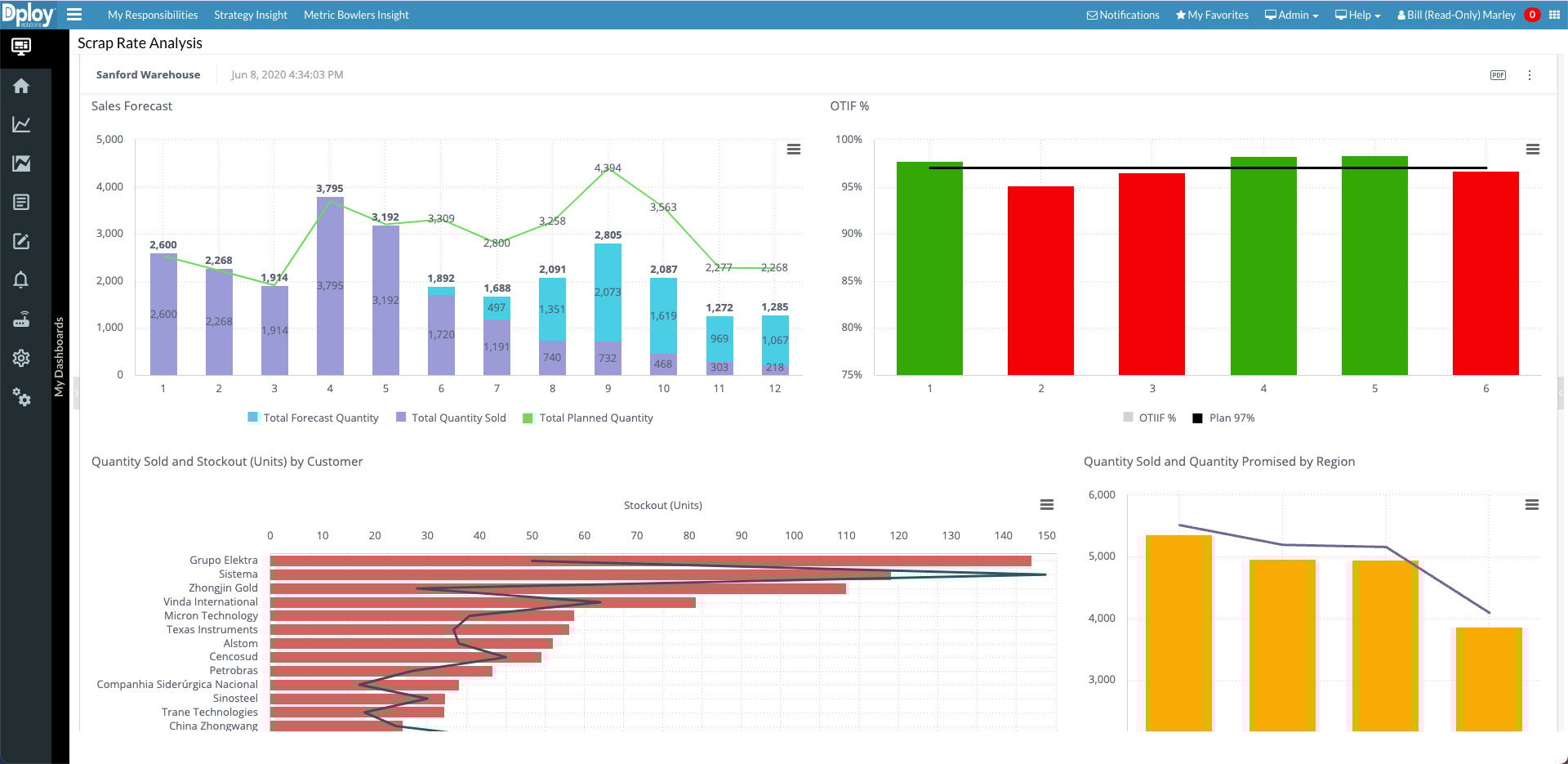Toggle Plan 97% legend series

click(1223, 418)
